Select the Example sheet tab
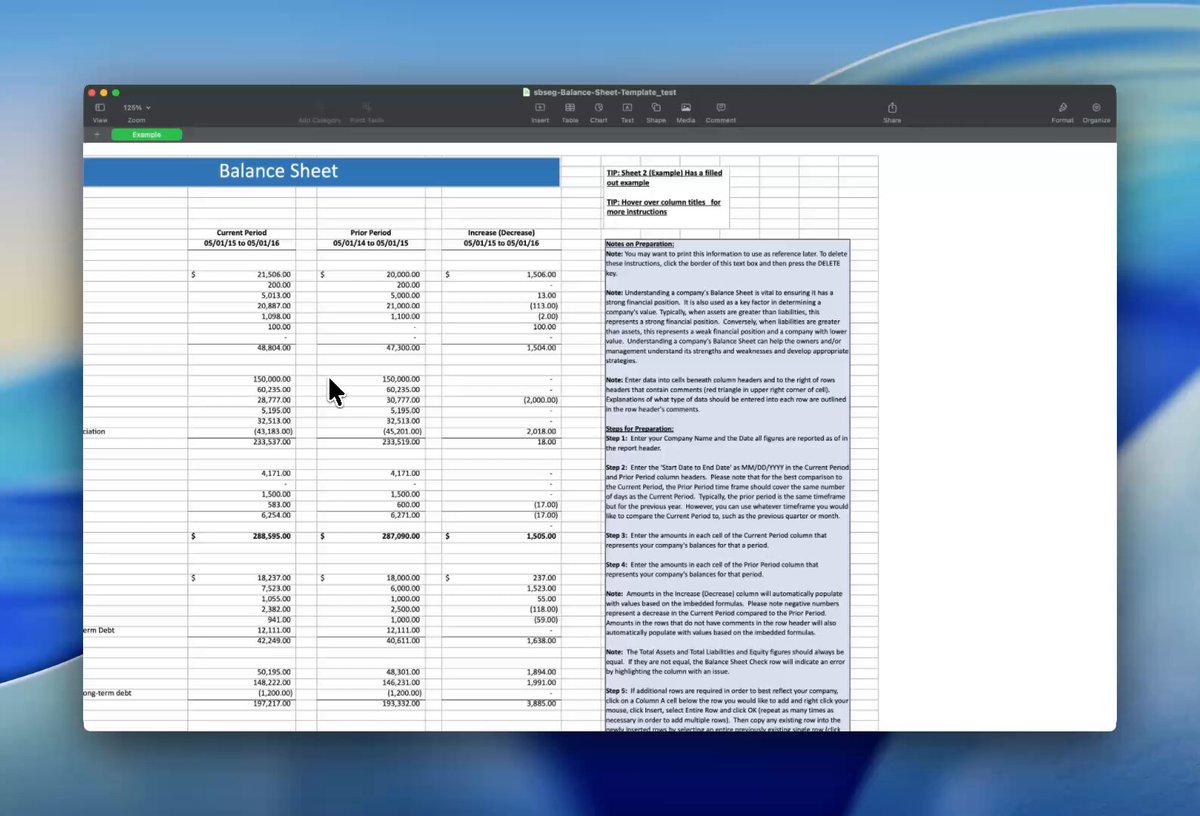 pos(146,134)
